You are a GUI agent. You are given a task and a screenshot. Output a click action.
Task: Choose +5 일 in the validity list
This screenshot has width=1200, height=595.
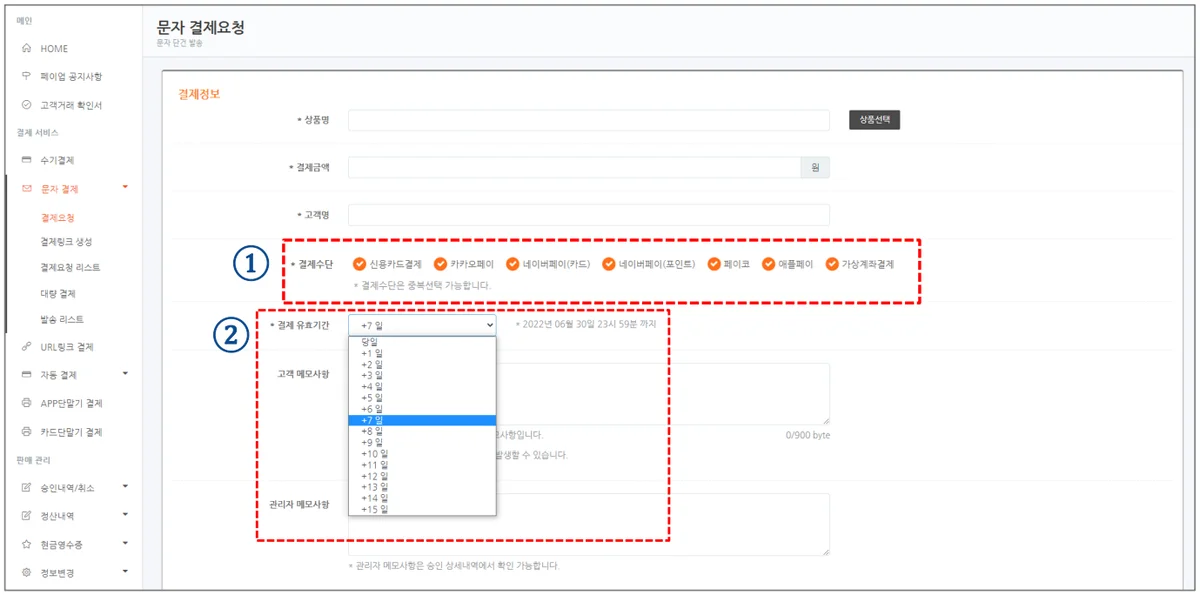pos(422,398)
